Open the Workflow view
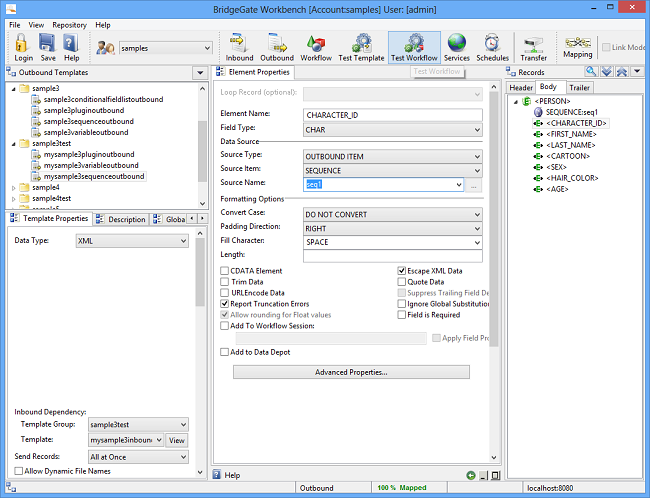Screen dimensions: 650x498 (316, 47)
